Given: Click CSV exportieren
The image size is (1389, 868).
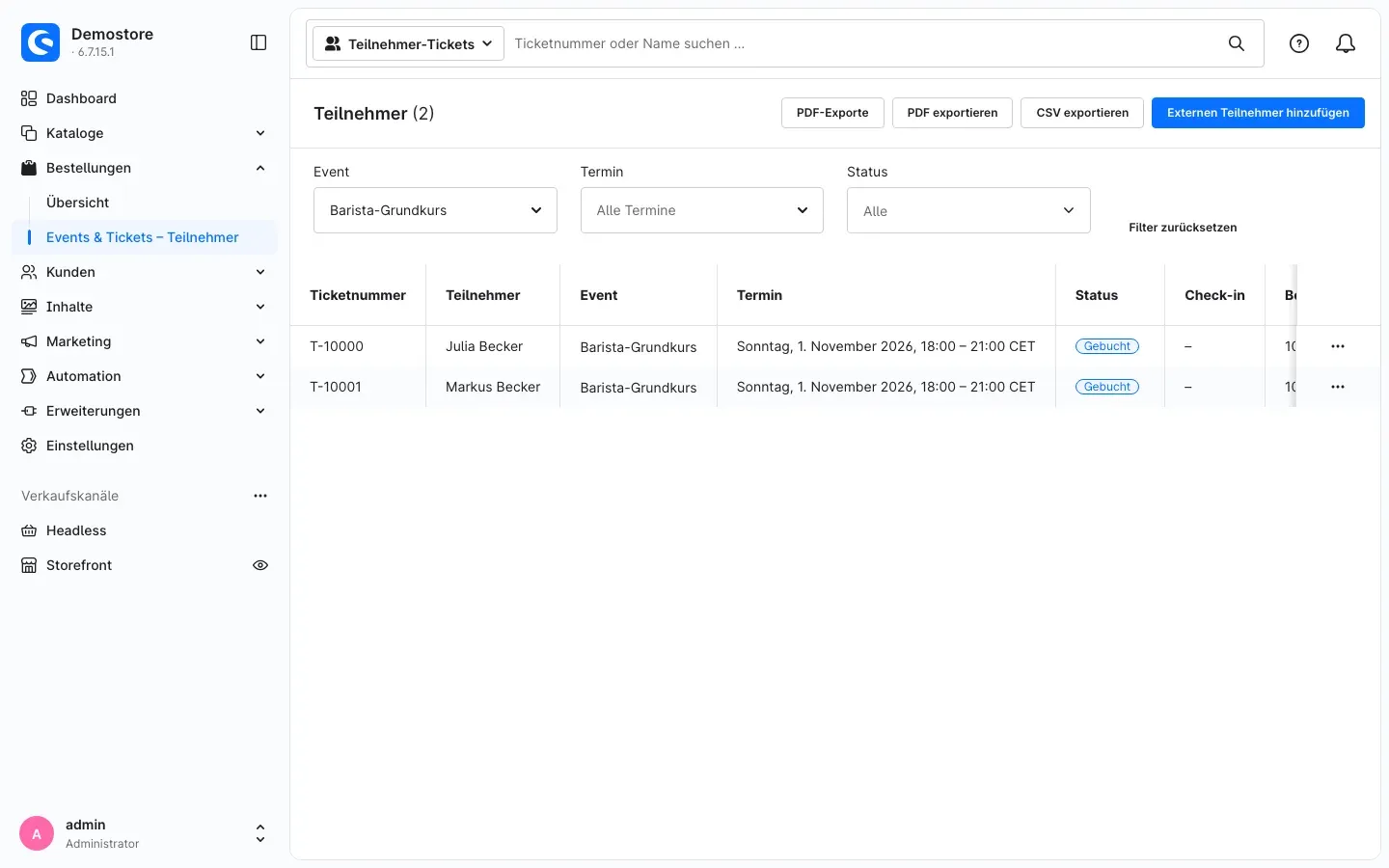Looking at the screenshot, I should tap(1082, 113).
